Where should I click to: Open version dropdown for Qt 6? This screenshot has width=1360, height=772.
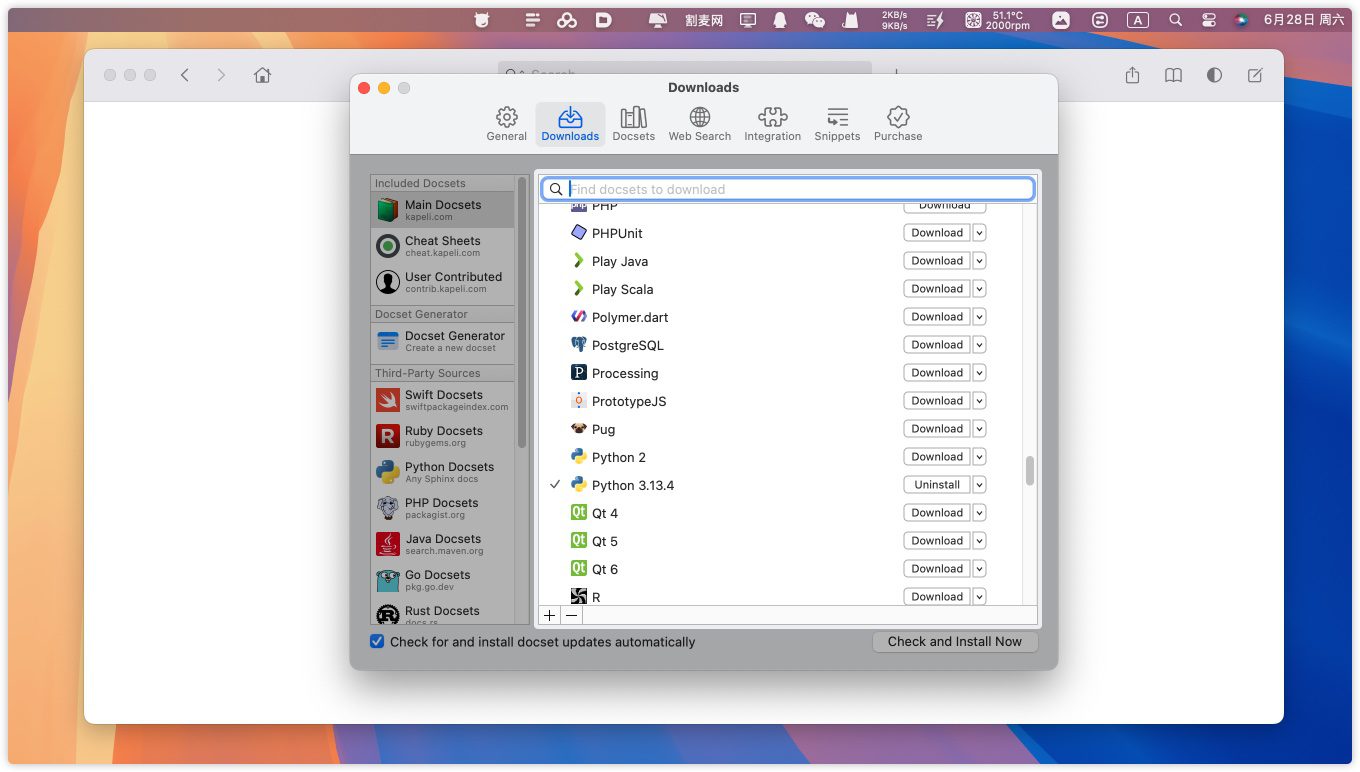979,568
